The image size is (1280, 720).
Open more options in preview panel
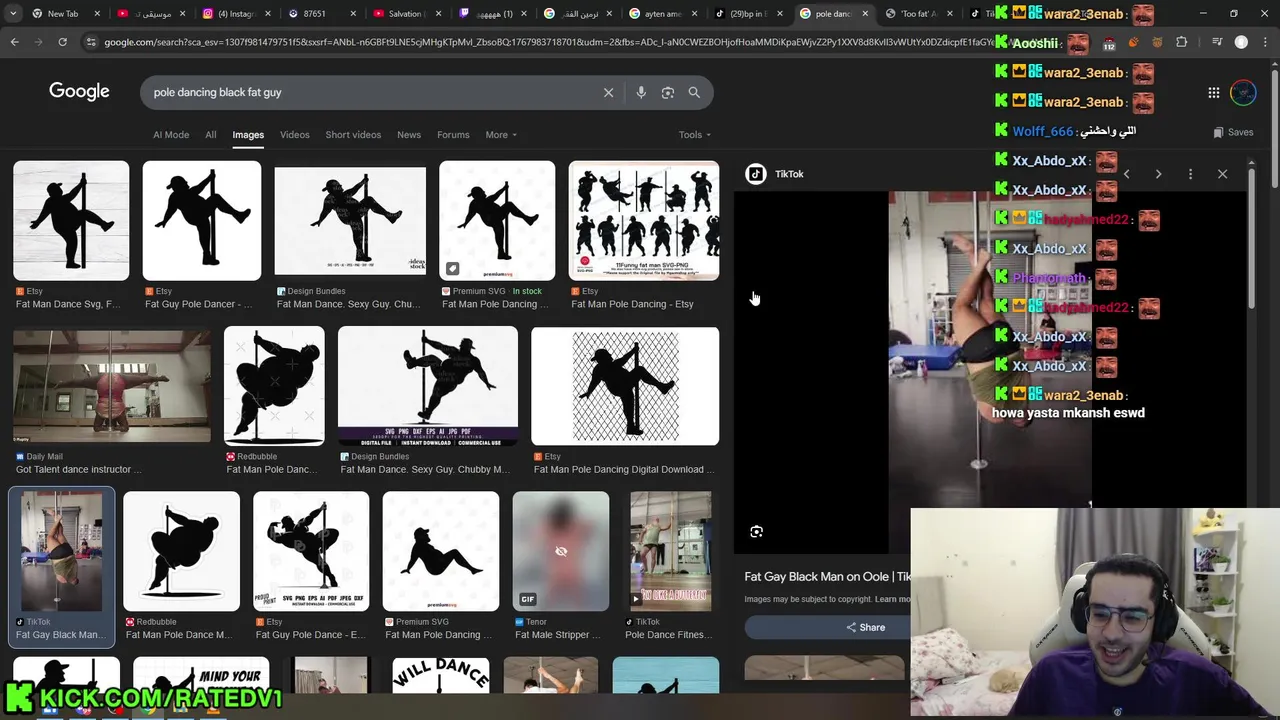(x=1190, y=174)
